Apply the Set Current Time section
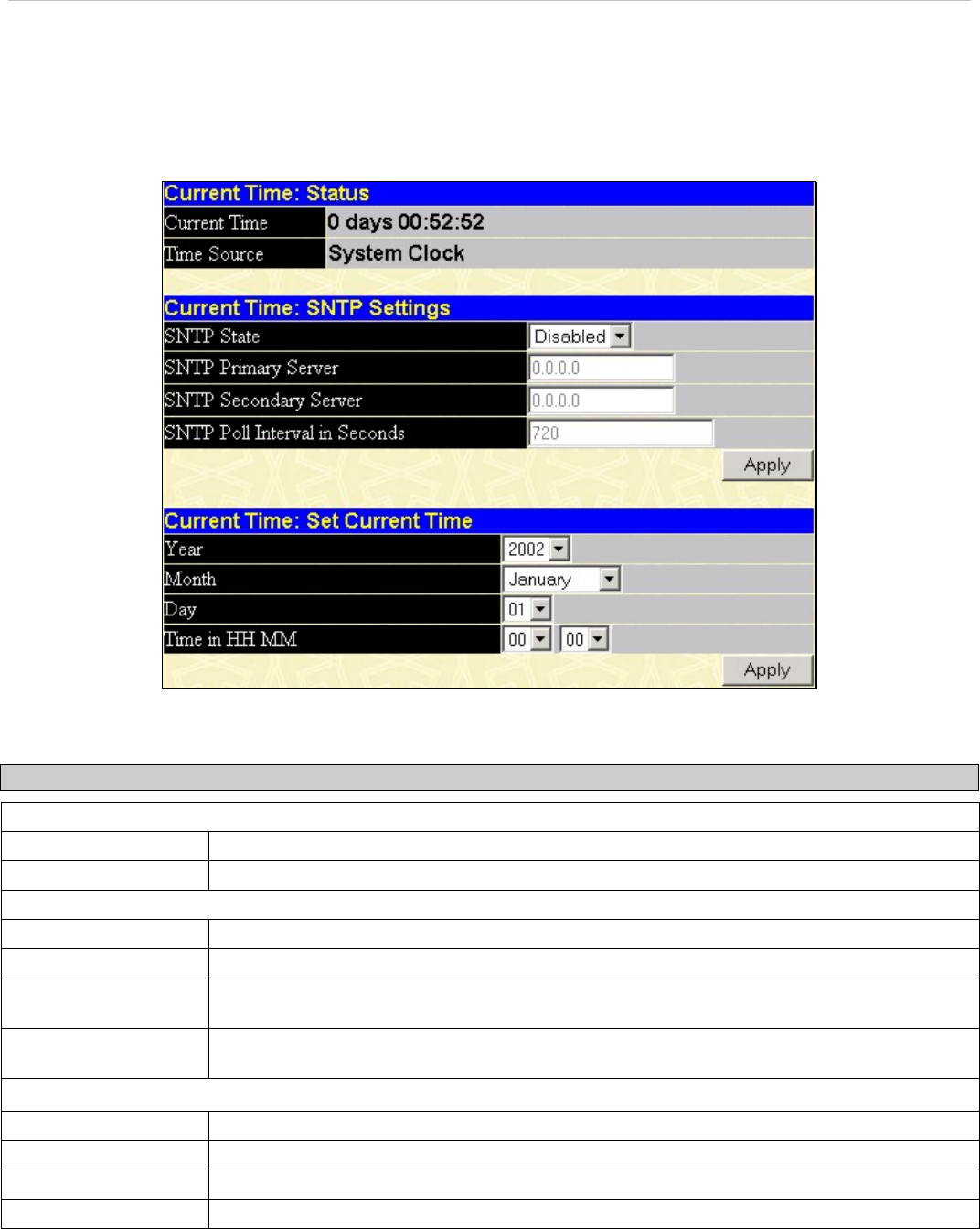Screen dimensions: 980x1229 (767, 670)
